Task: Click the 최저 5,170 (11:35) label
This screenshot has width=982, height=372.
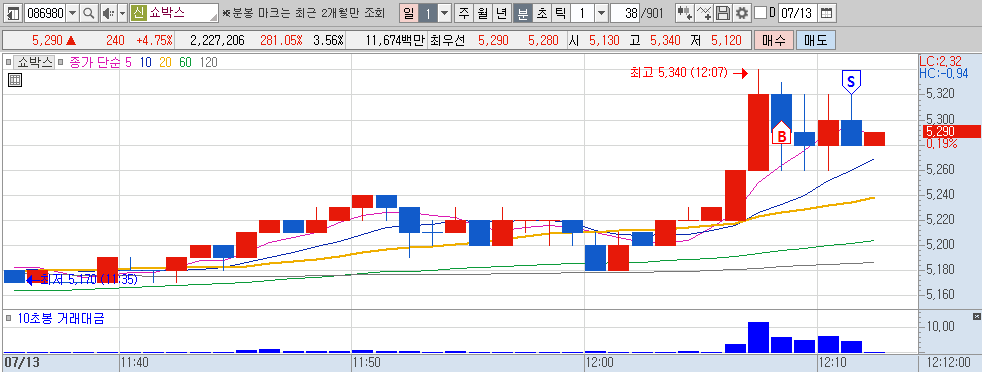Action: click(89, 280)
